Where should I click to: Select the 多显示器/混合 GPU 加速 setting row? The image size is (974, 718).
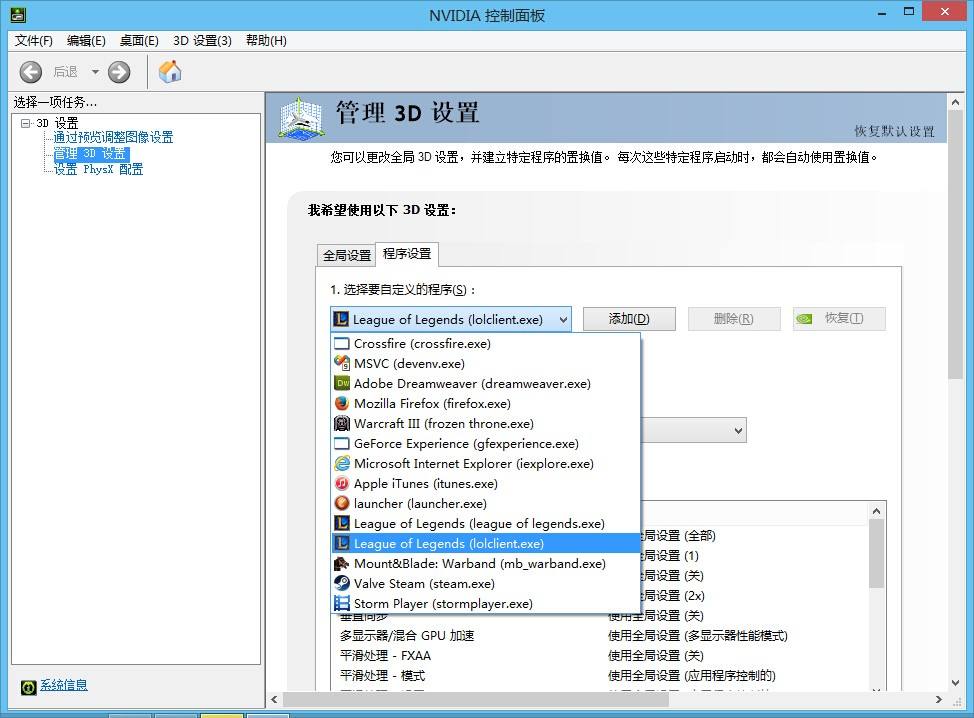point(601,635)
